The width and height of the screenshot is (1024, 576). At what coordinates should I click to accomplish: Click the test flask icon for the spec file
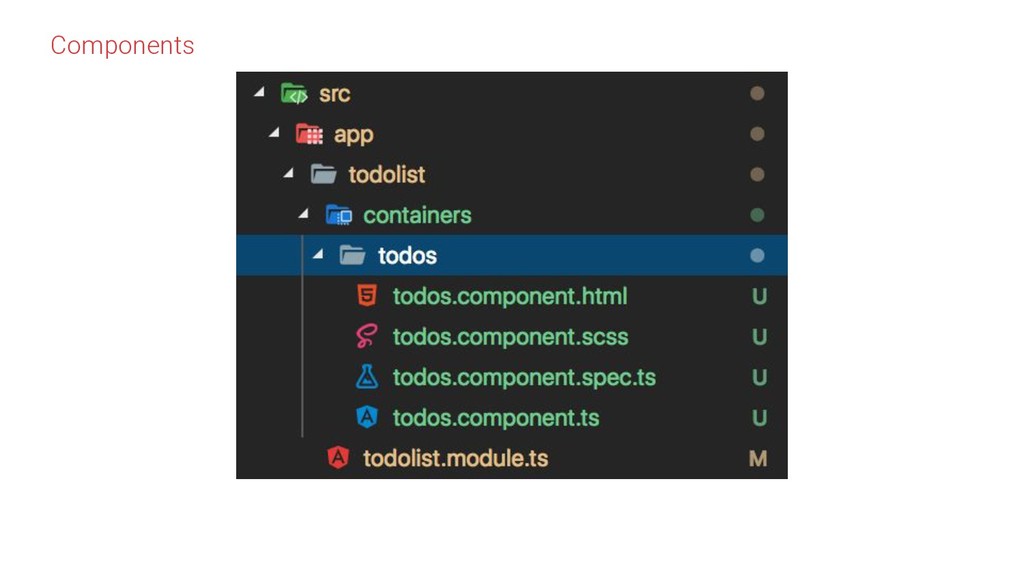[x=368, y=377]
